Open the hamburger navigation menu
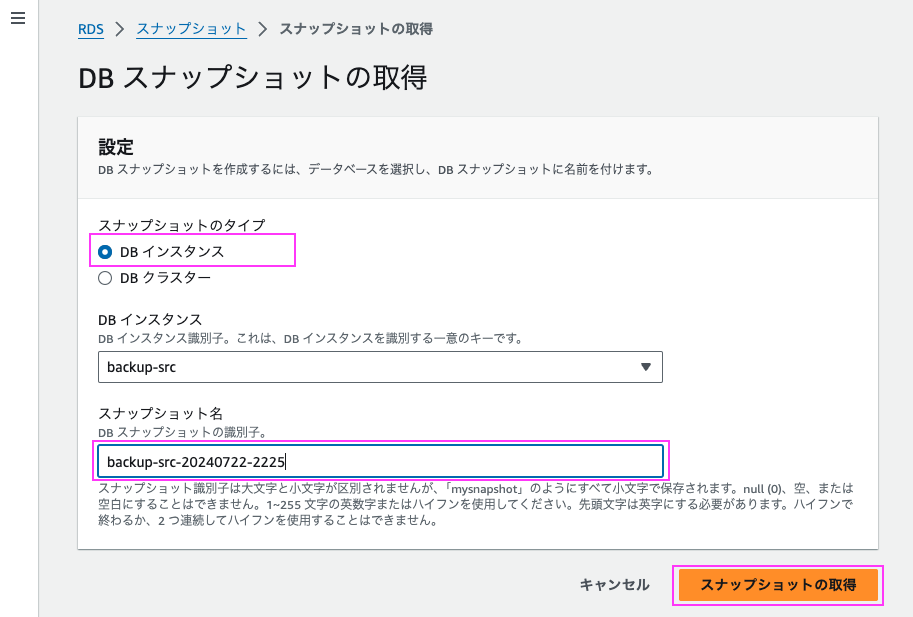The height and width of the screenshot is (617, 913). (x=18, y=18)
